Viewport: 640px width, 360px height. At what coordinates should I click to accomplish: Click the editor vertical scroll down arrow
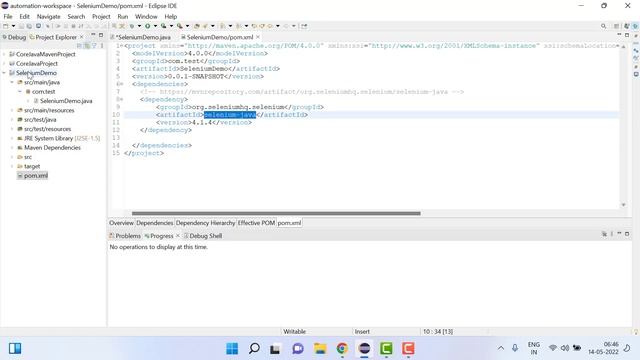623,205
